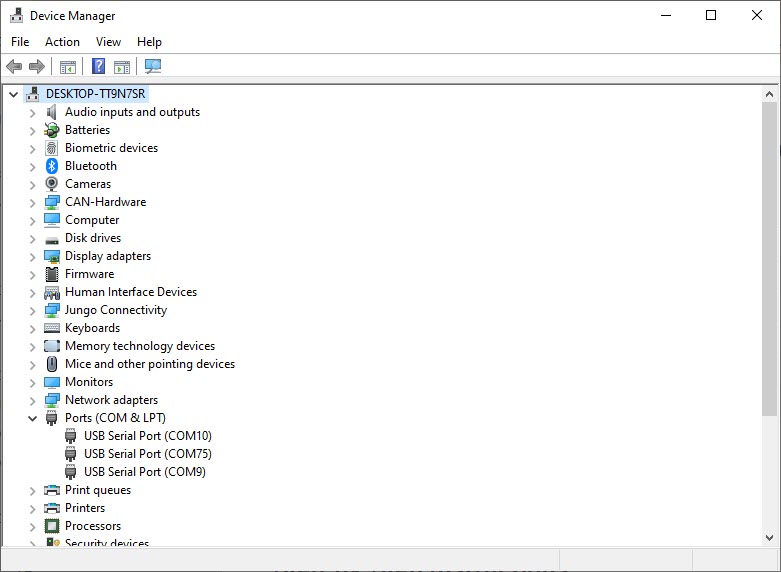Select the Human Interface Devices label
This screenshot has height=572, width=781.
coord(131,292)
